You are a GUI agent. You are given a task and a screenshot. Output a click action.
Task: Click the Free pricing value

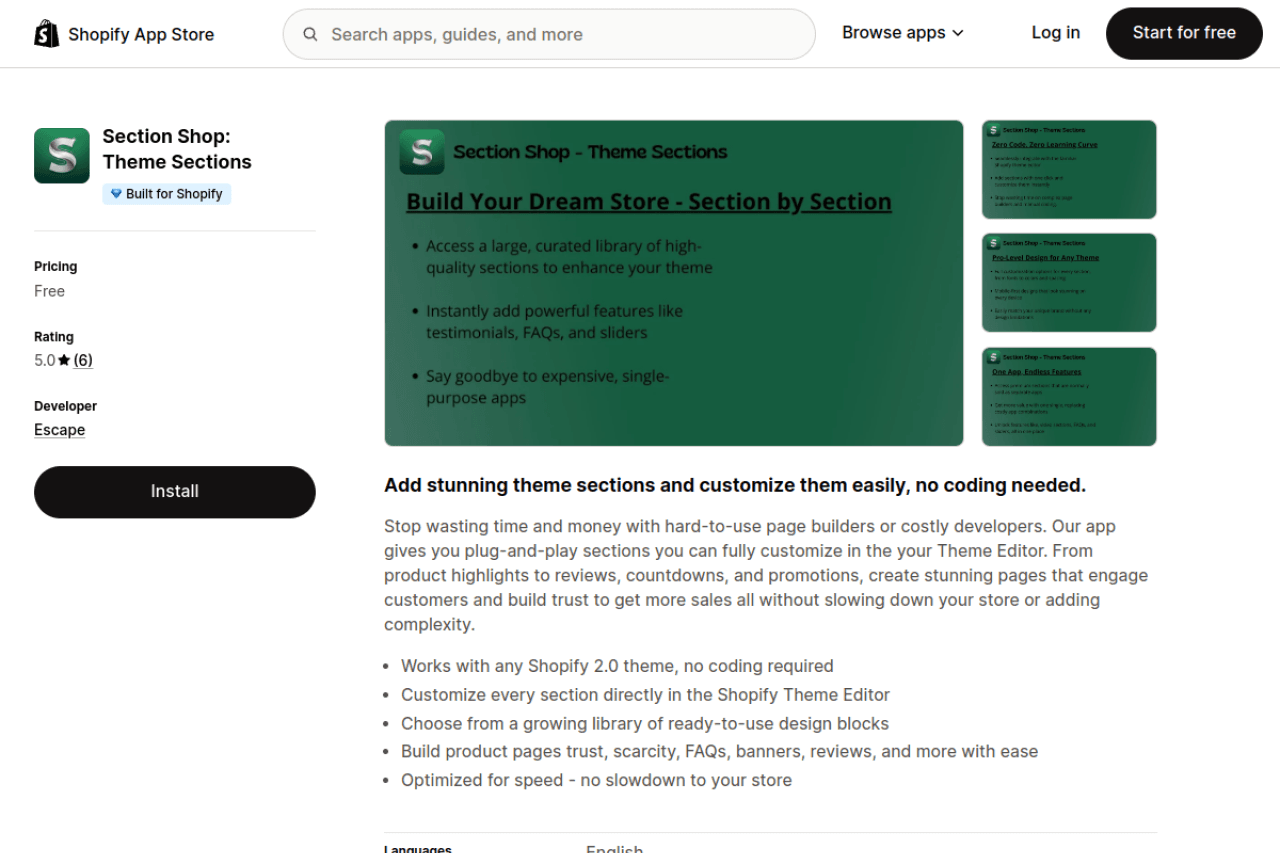pos(50,291)
